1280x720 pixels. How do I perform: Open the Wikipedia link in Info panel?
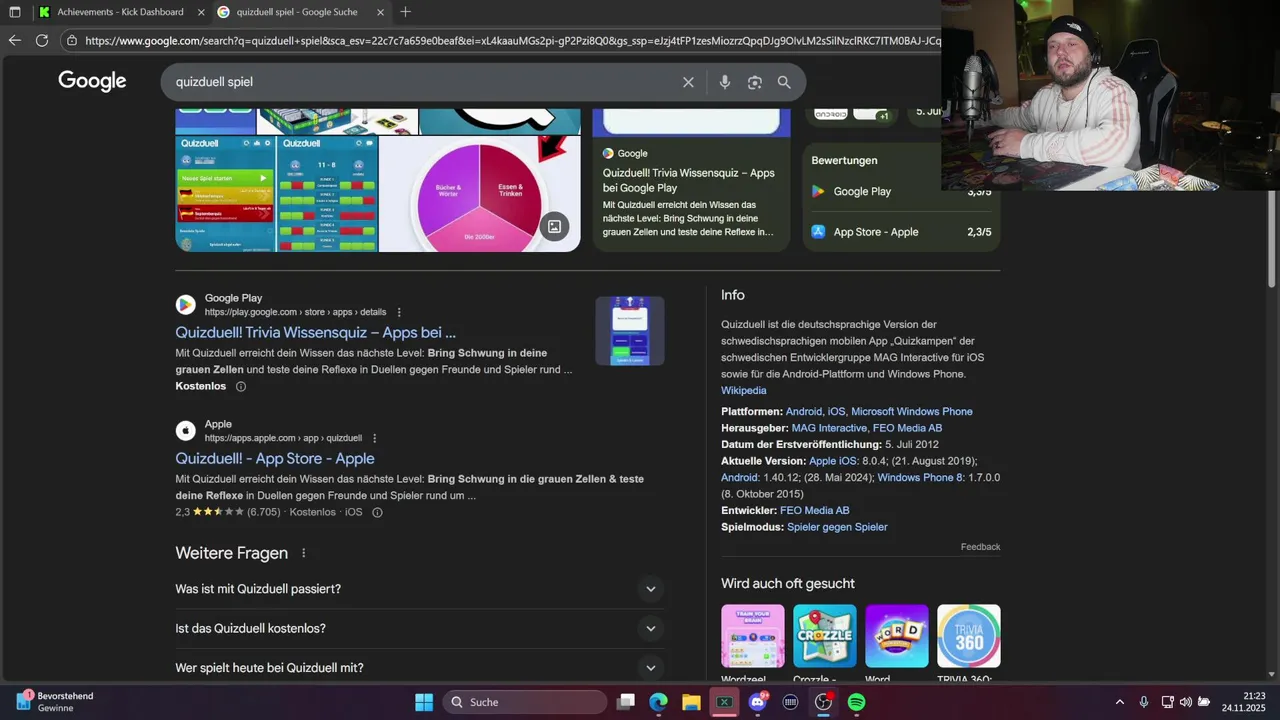coord(744,390)
